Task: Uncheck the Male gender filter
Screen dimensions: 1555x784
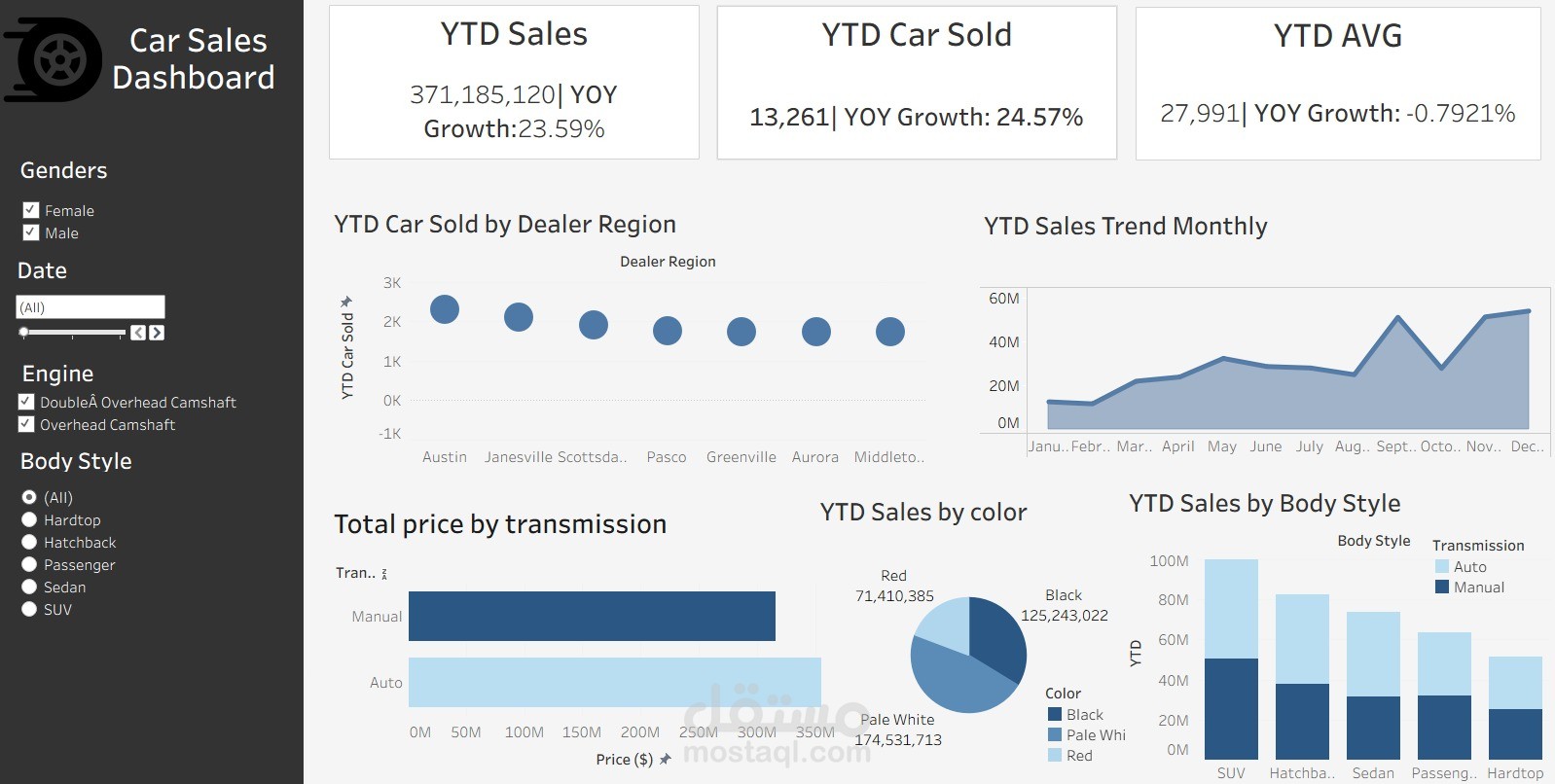Action: coord(28,232)
